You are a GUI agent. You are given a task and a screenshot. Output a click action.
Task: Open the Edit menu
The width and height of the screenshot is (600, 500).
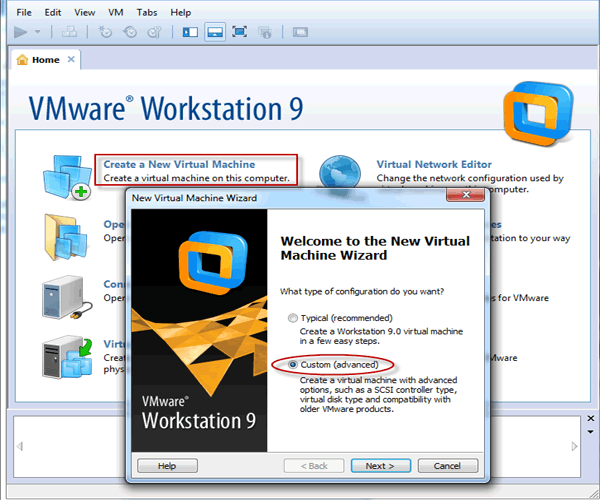point(53,13)
